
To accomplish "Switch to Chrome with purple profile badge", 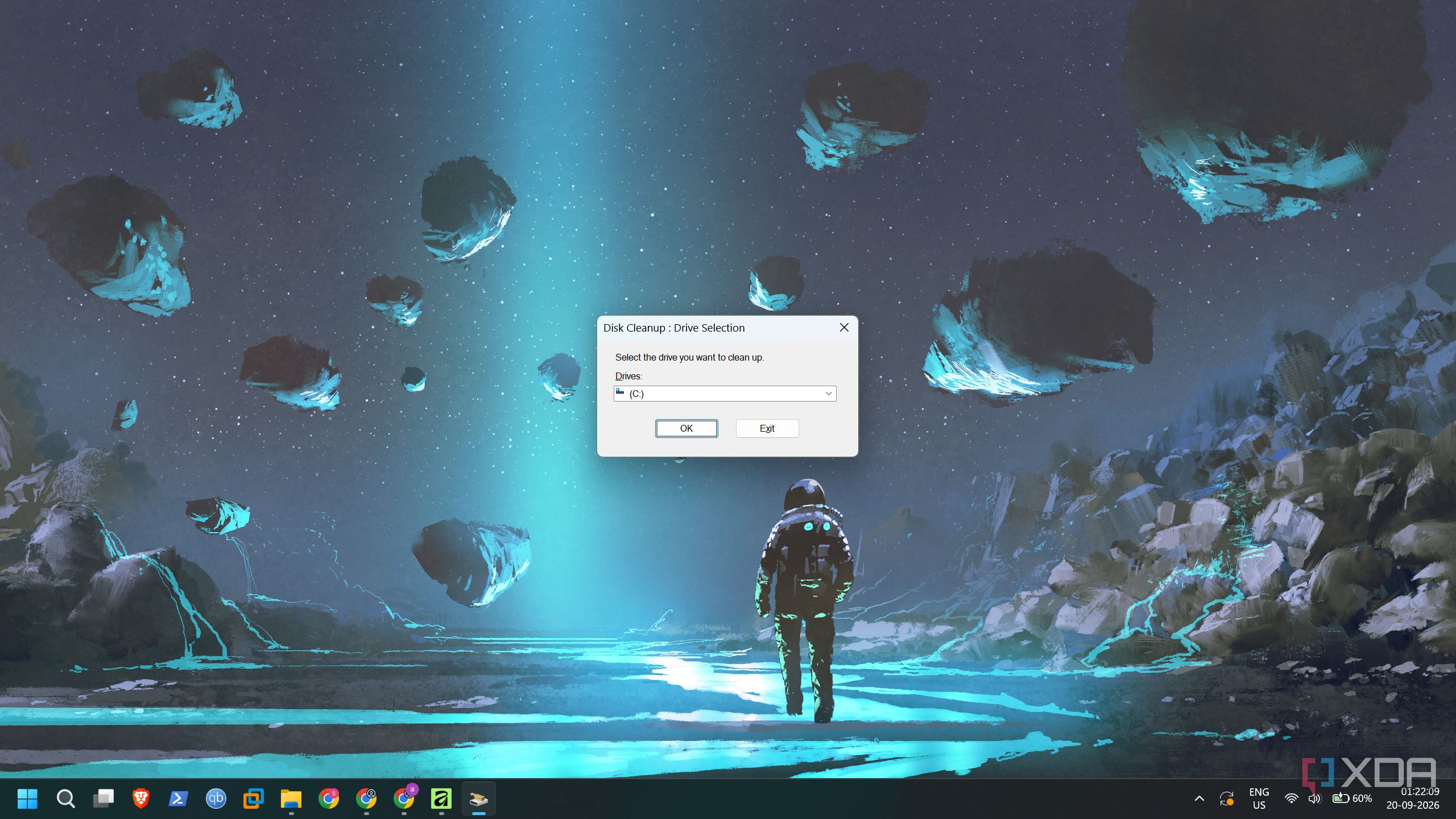I will point(404,799).
